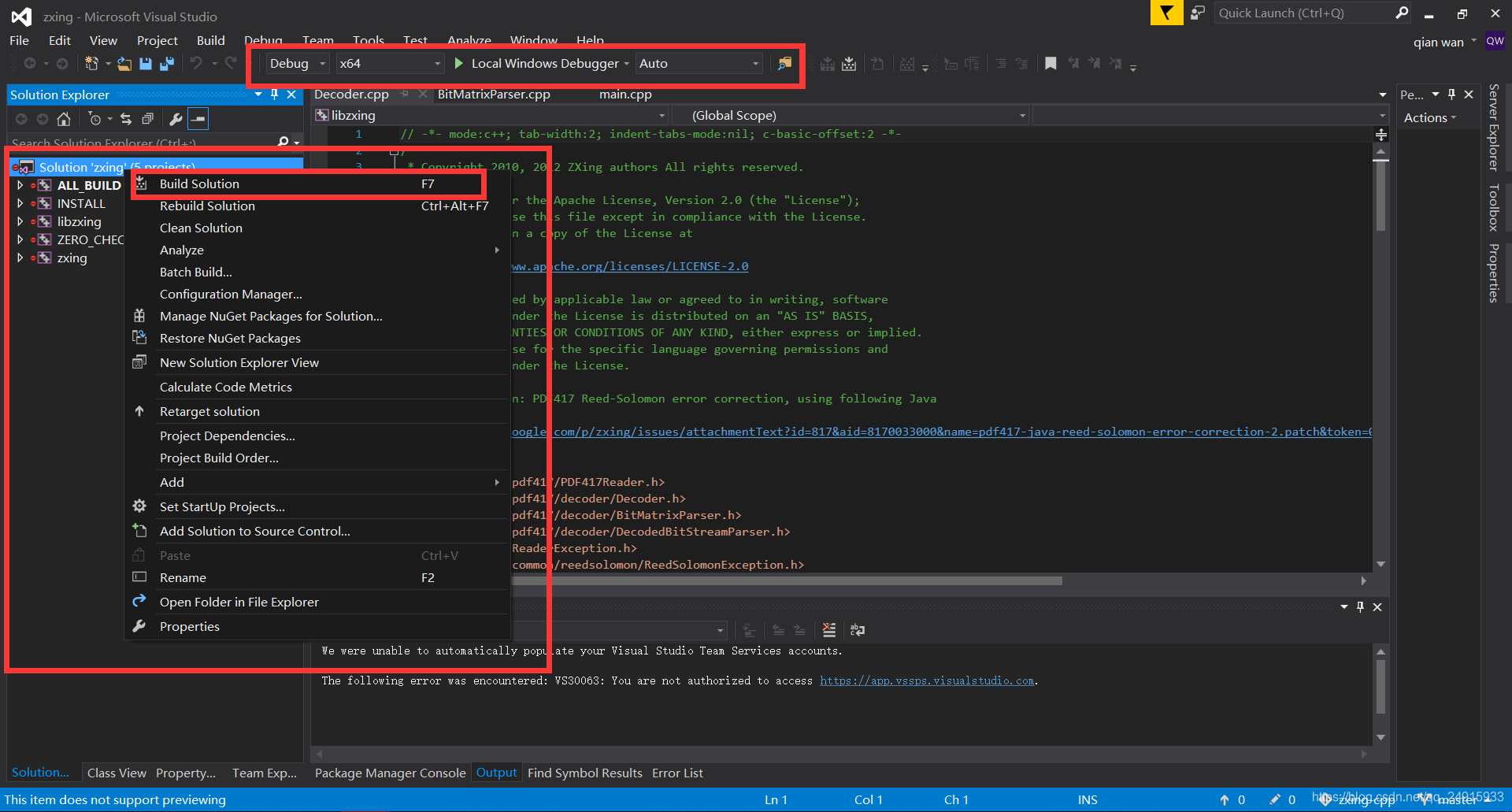The width and height of the screenshot is (1512, 812).
Task: Open the Auto dropdown in the debug toolbar
Action: [x=699, y=64]
